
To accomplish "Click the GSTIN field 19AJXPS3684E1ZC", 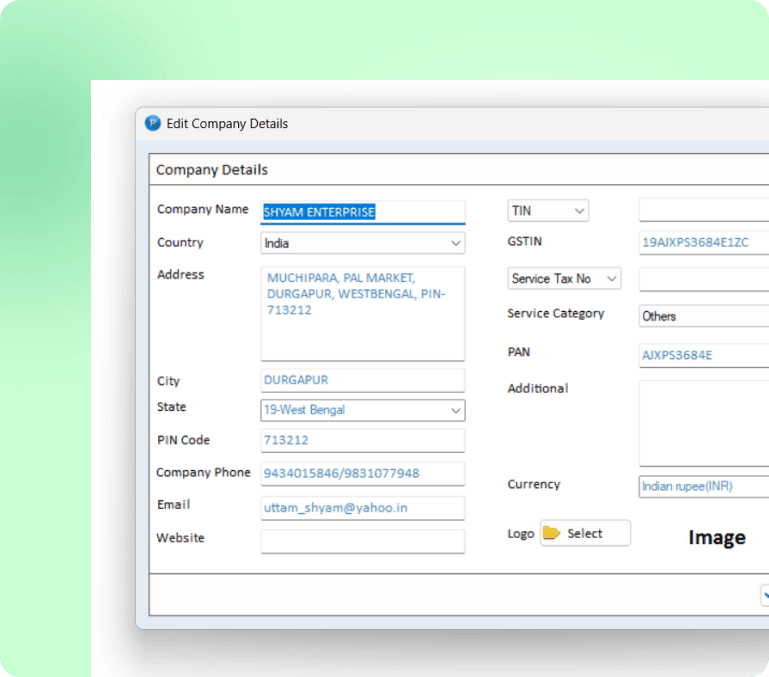I will coord(704,242).
